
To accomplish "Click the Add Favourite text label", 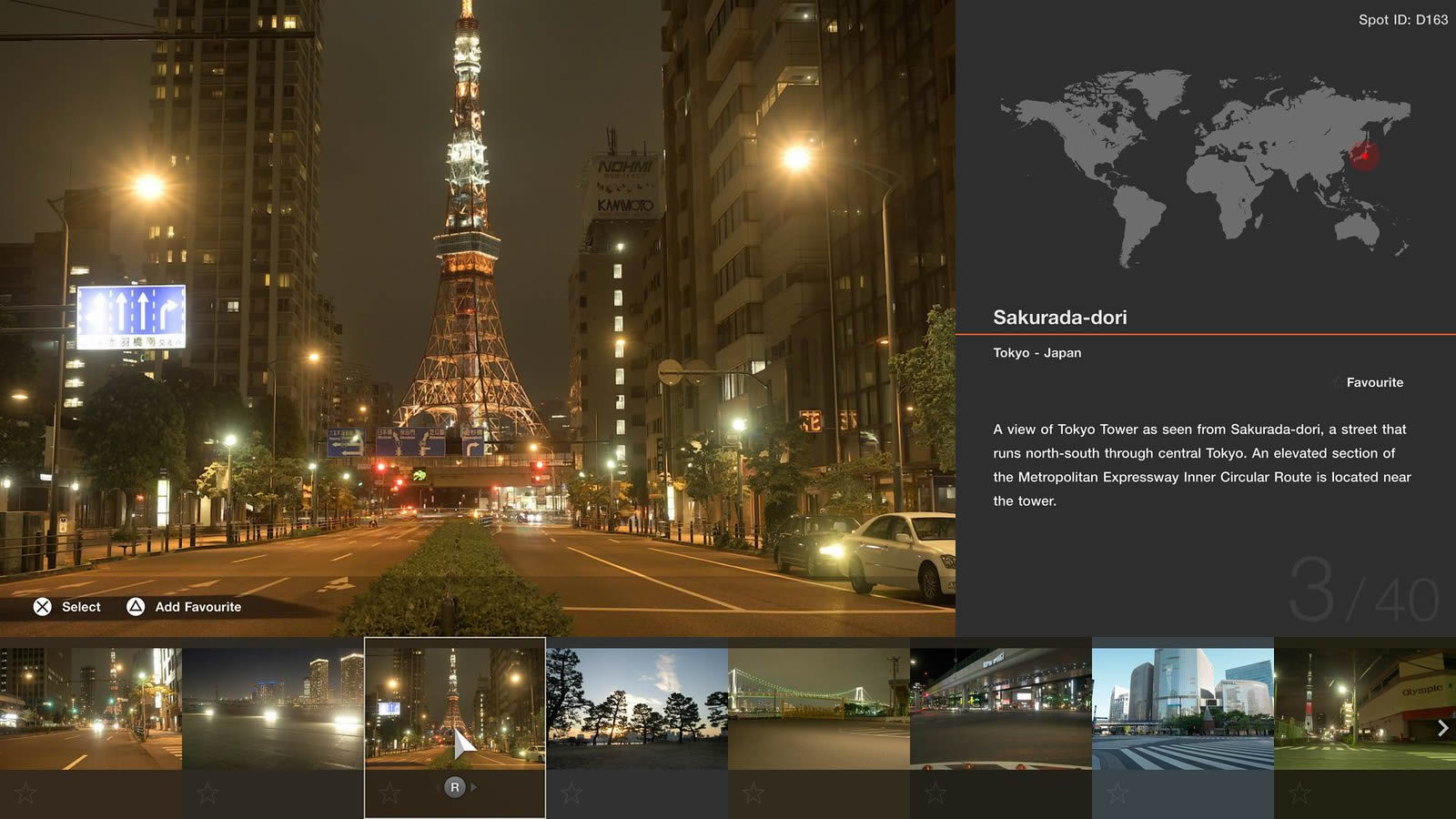I will pyautogui.click(x=197, y=607).
